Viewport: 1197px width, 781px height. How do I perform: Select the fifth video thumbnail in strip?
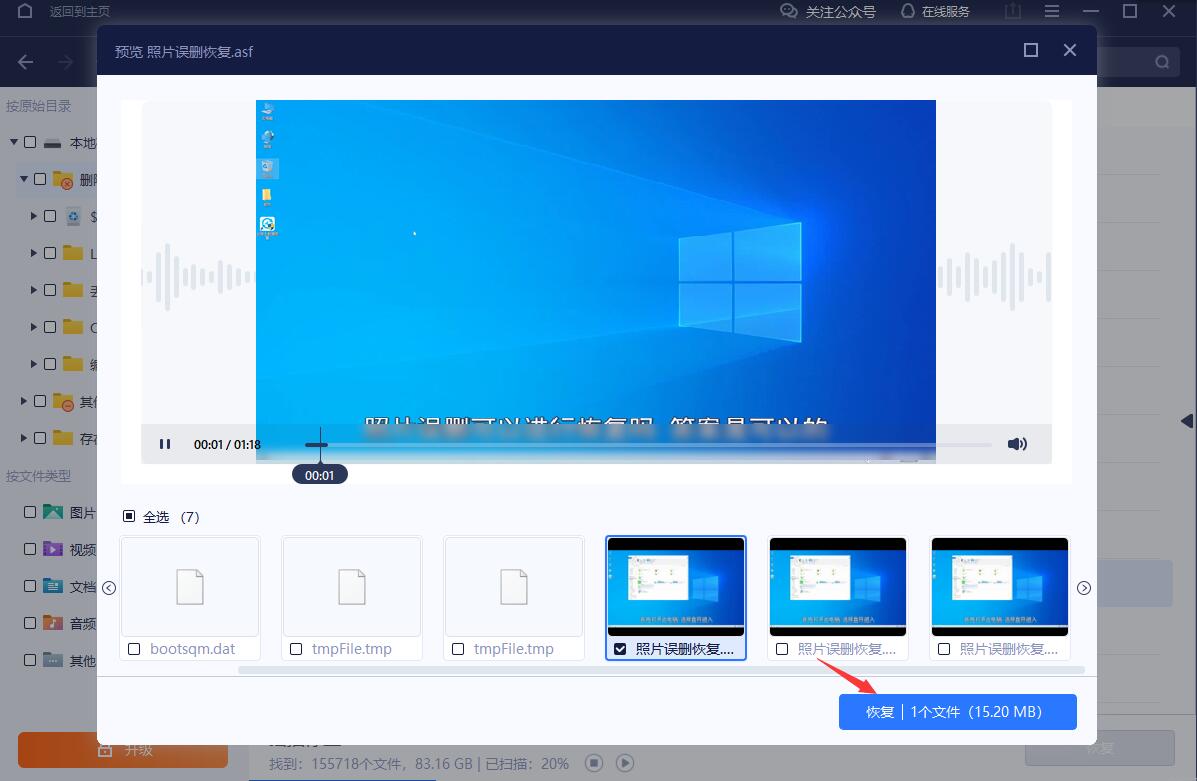click(x=837, y=586)
